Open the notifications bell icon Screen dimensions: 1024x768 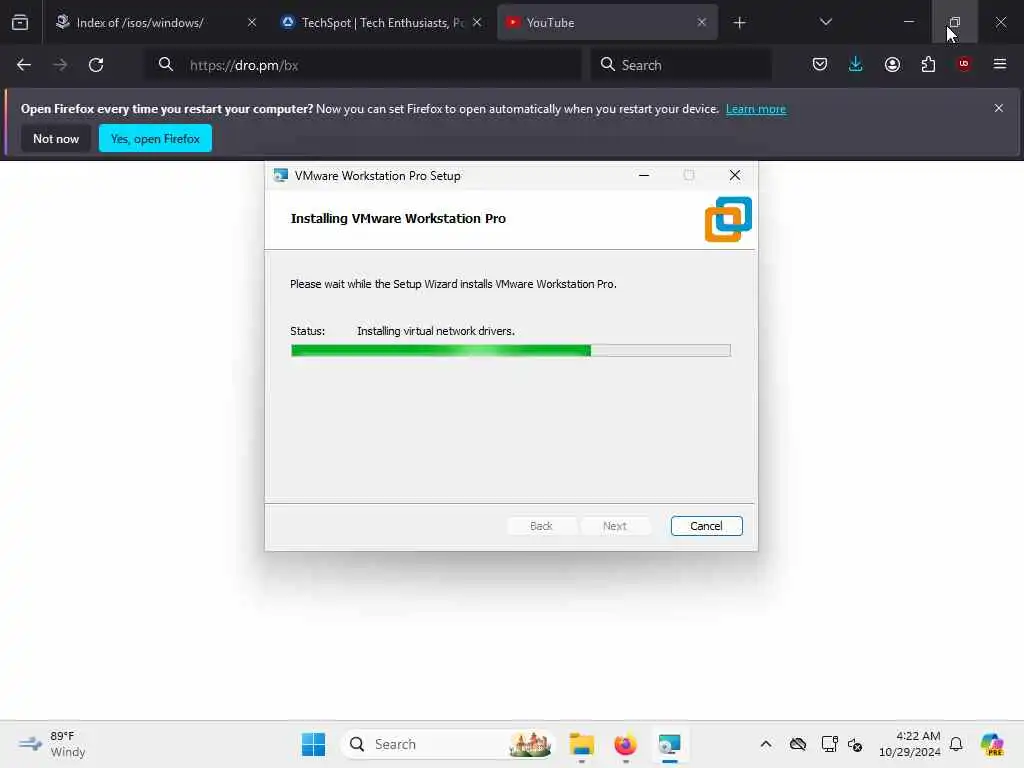pos(956,744)
